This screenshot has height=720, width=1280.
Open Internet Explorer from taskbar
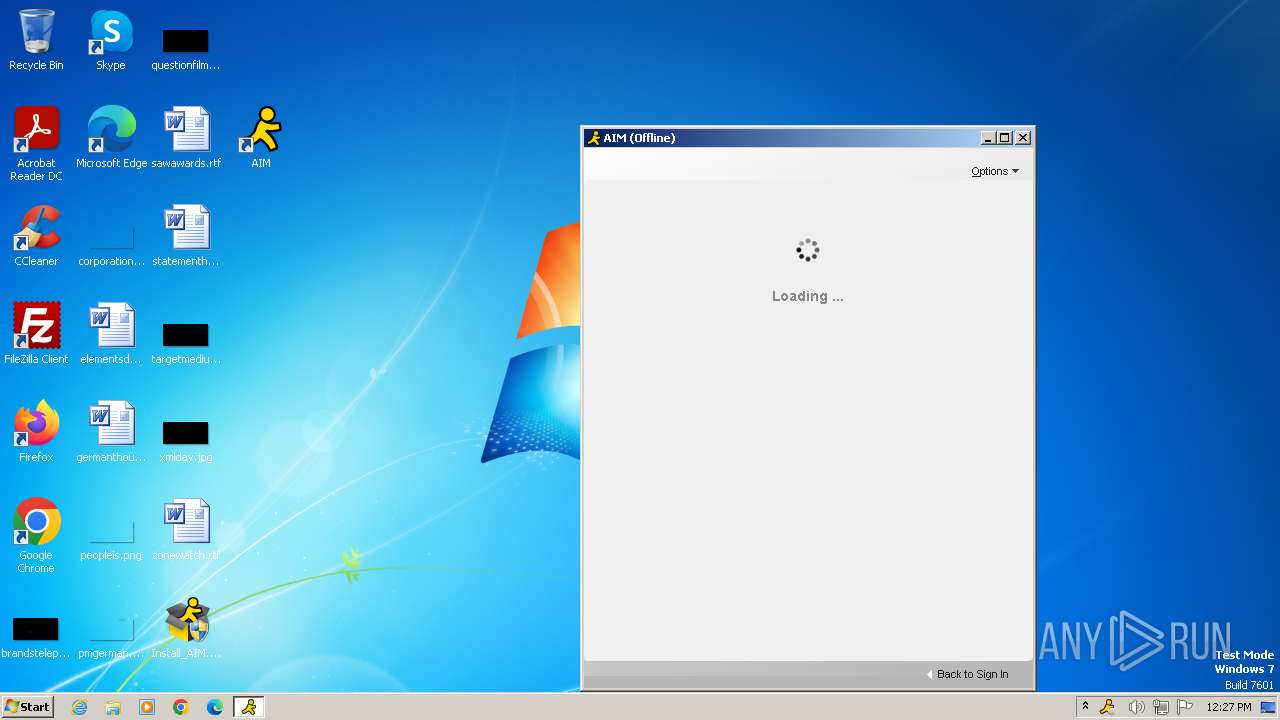click(80, 707)
